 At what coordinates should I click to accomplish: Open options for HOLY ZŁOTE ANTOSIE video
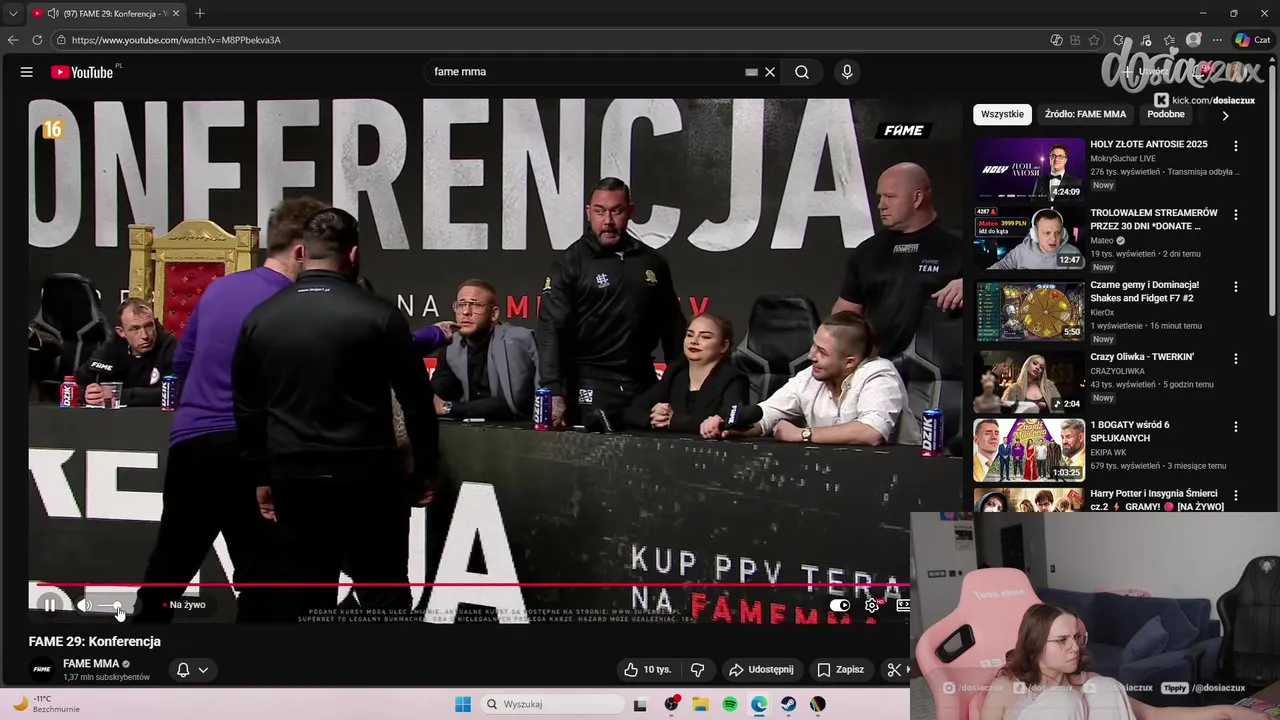(x=1235, y=146)
